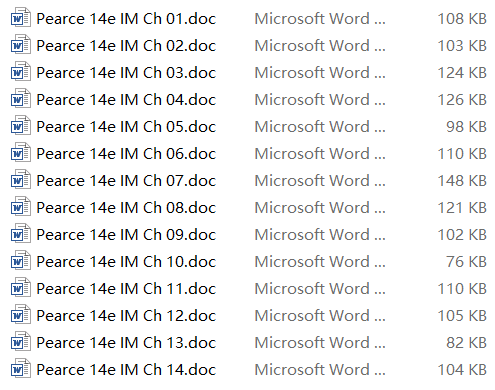The width and height of the screenshot is (495, 390).
Task: Click the 108 KB size value
Action: (x=462, y=19)
